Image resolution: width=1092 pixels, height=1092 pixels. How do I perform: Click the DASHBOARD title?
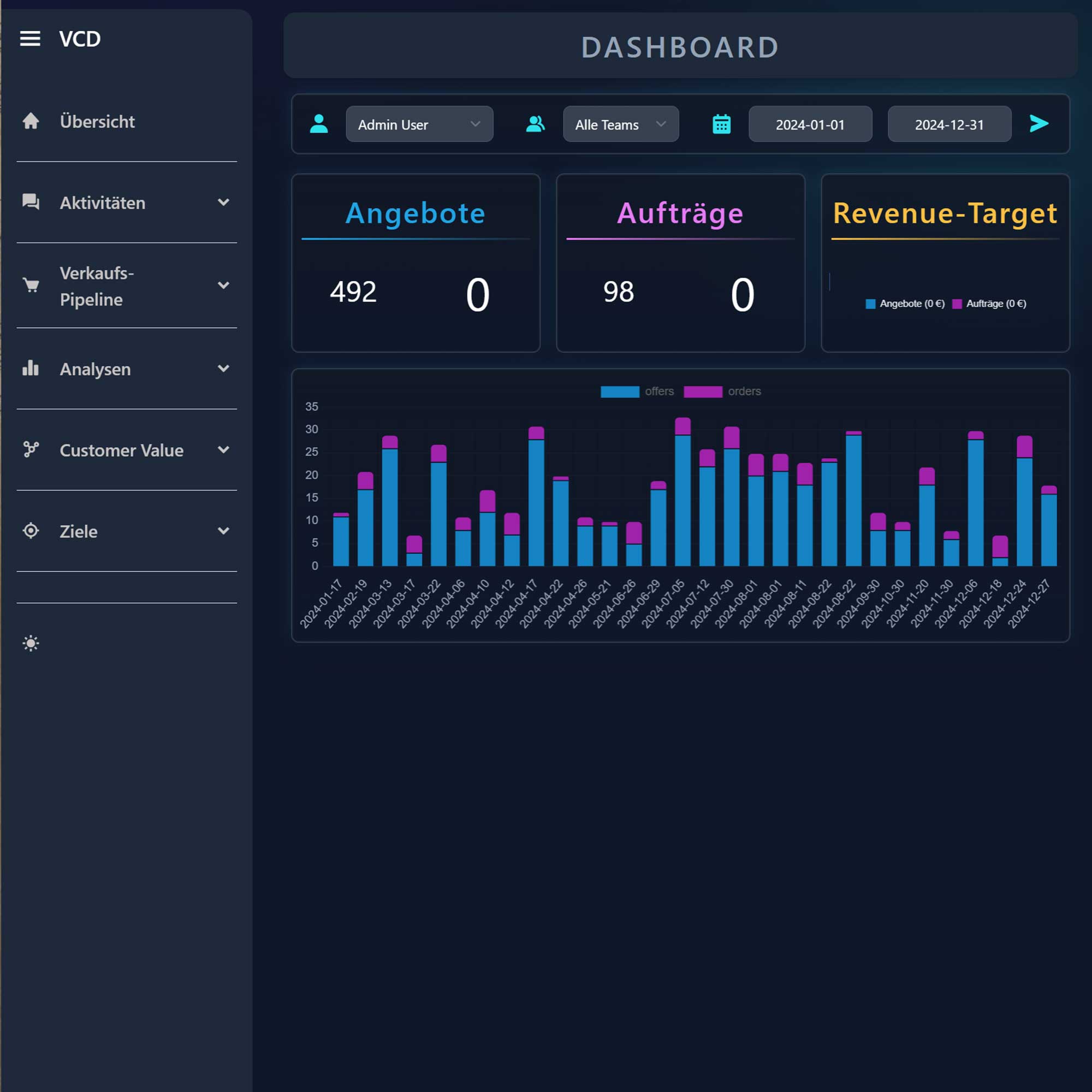(680, 47)
